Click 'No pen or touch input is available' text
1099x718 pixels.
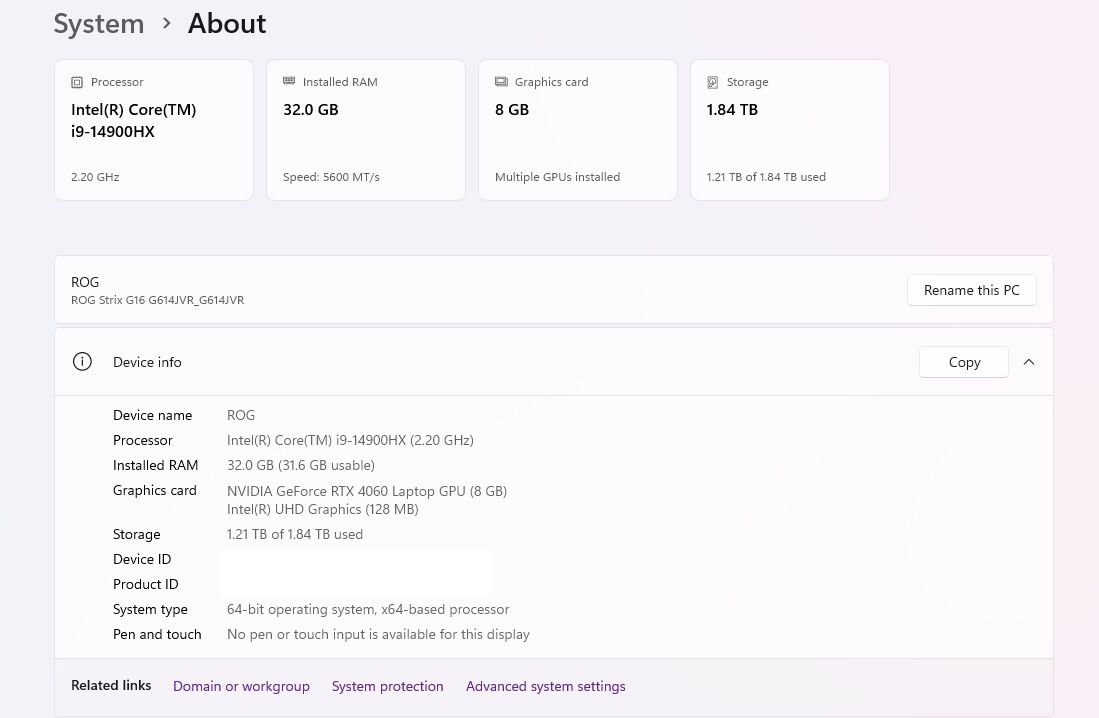(378, 635)
